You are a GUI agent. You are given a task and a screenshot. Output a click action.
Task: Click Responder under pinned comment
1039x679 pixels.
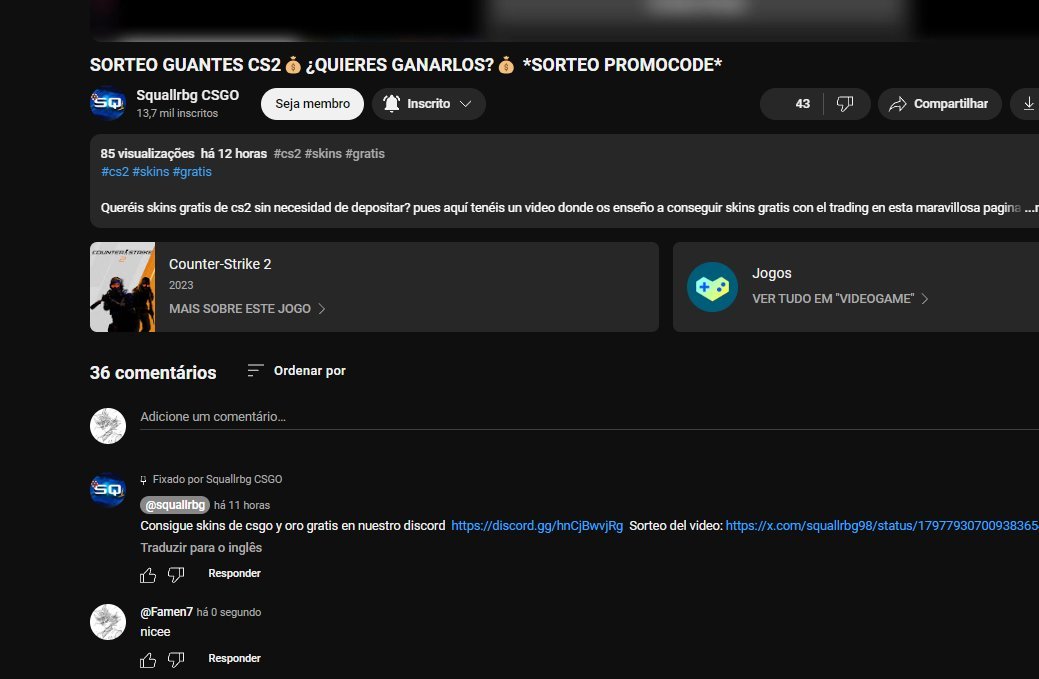[234, 574]
